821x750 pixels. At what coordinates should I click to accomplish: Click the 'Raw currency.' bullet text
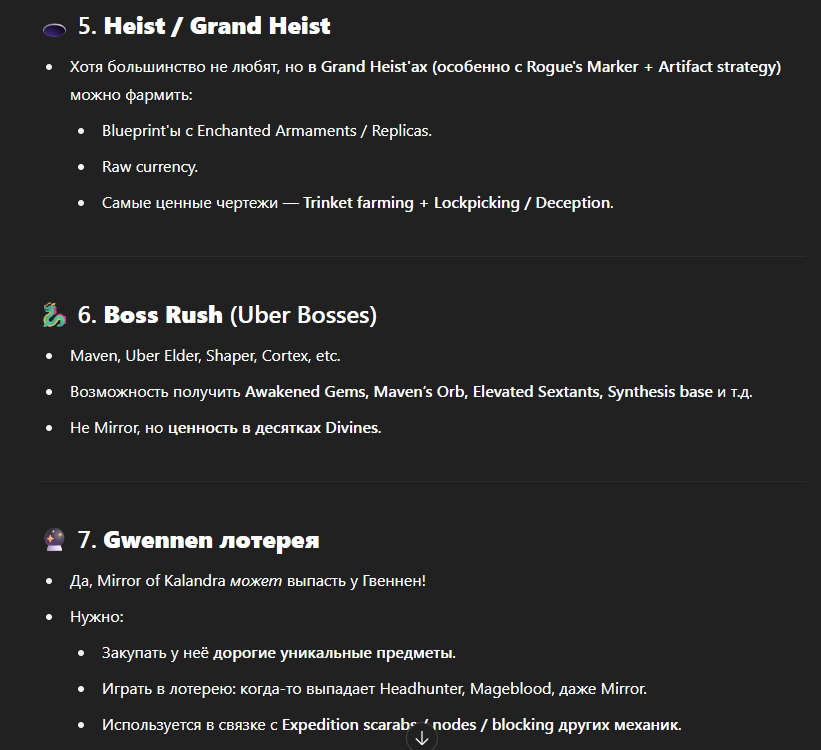pos(150,167)
